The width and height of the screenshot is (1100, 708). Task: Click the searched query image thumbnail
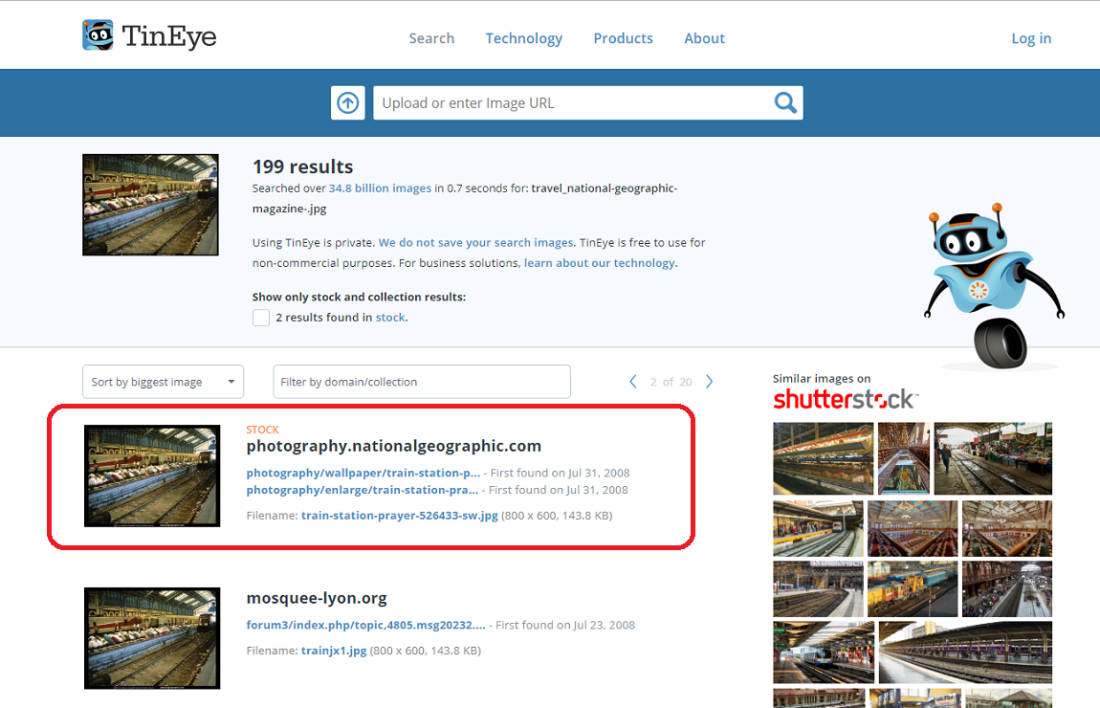coord(150,205)
